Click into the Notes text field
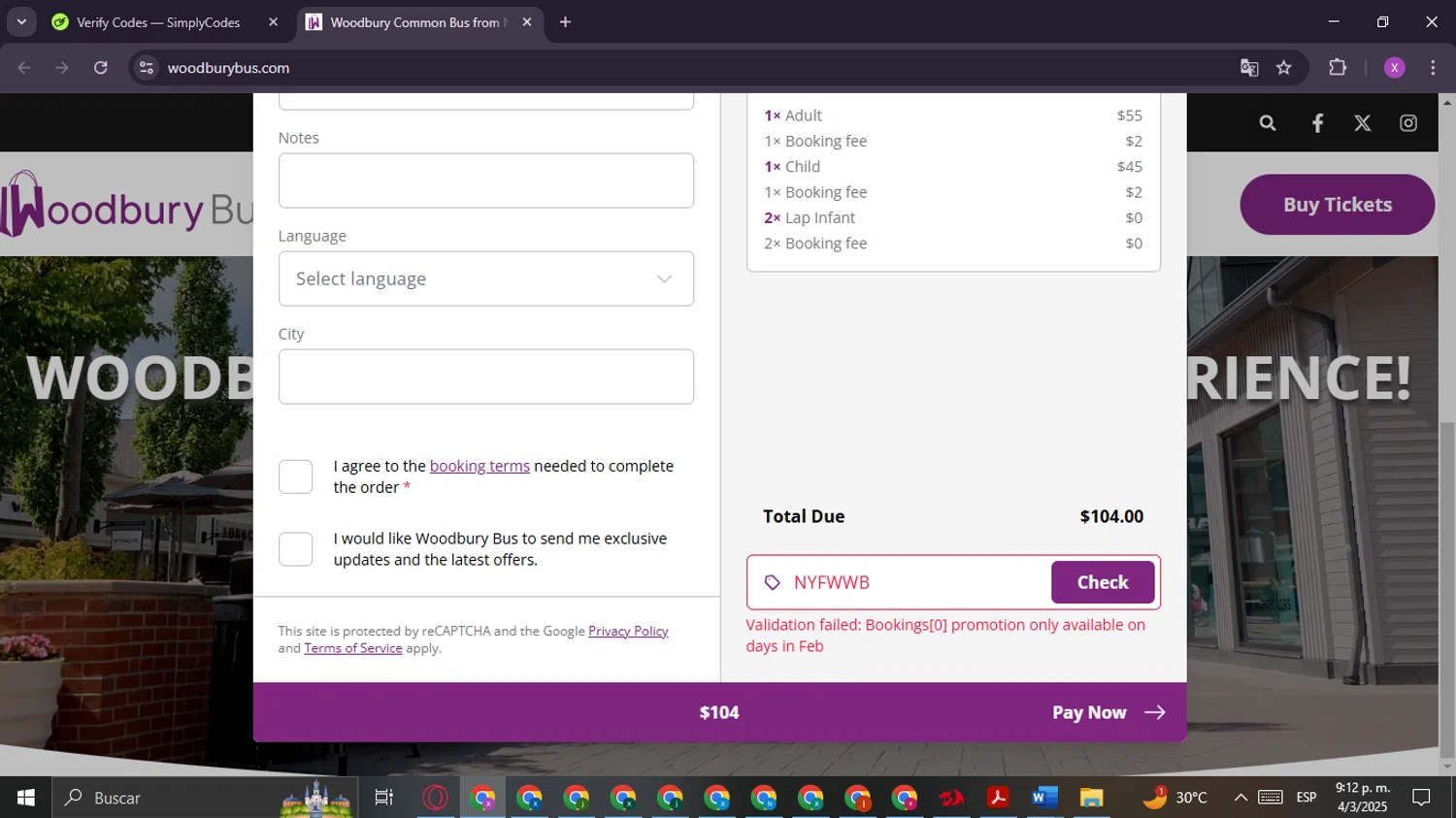The width and height of the screenshot is (1456, 818). click(x=485, y=180)
